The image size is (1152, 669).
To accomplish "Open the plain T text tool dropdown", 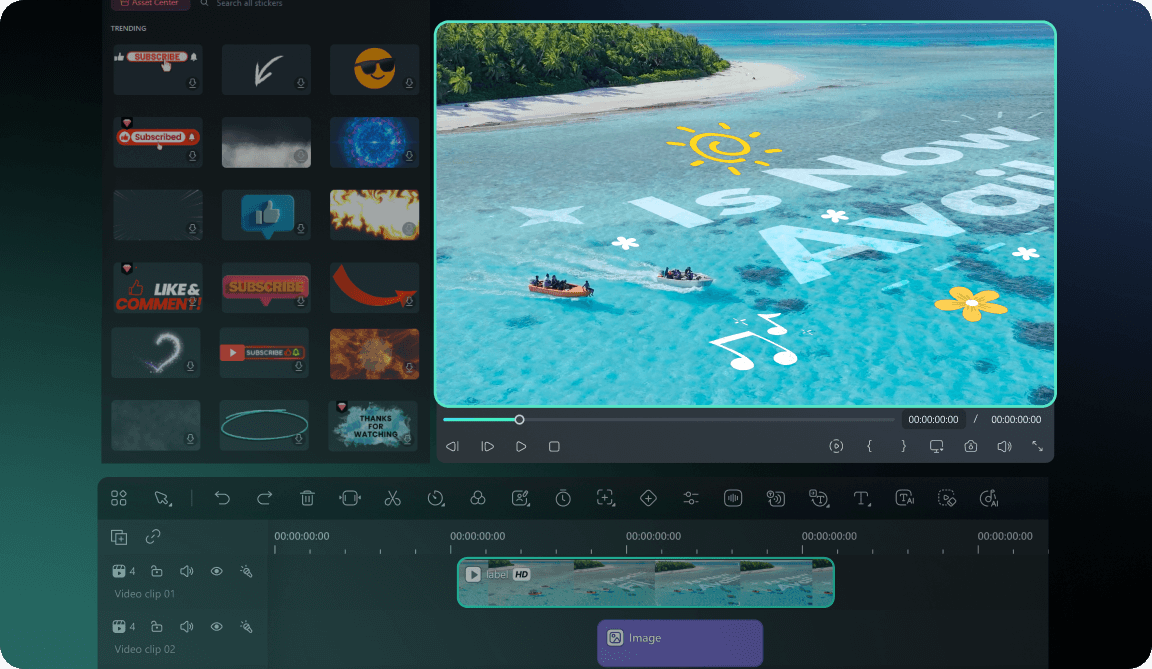I will 862,499.
